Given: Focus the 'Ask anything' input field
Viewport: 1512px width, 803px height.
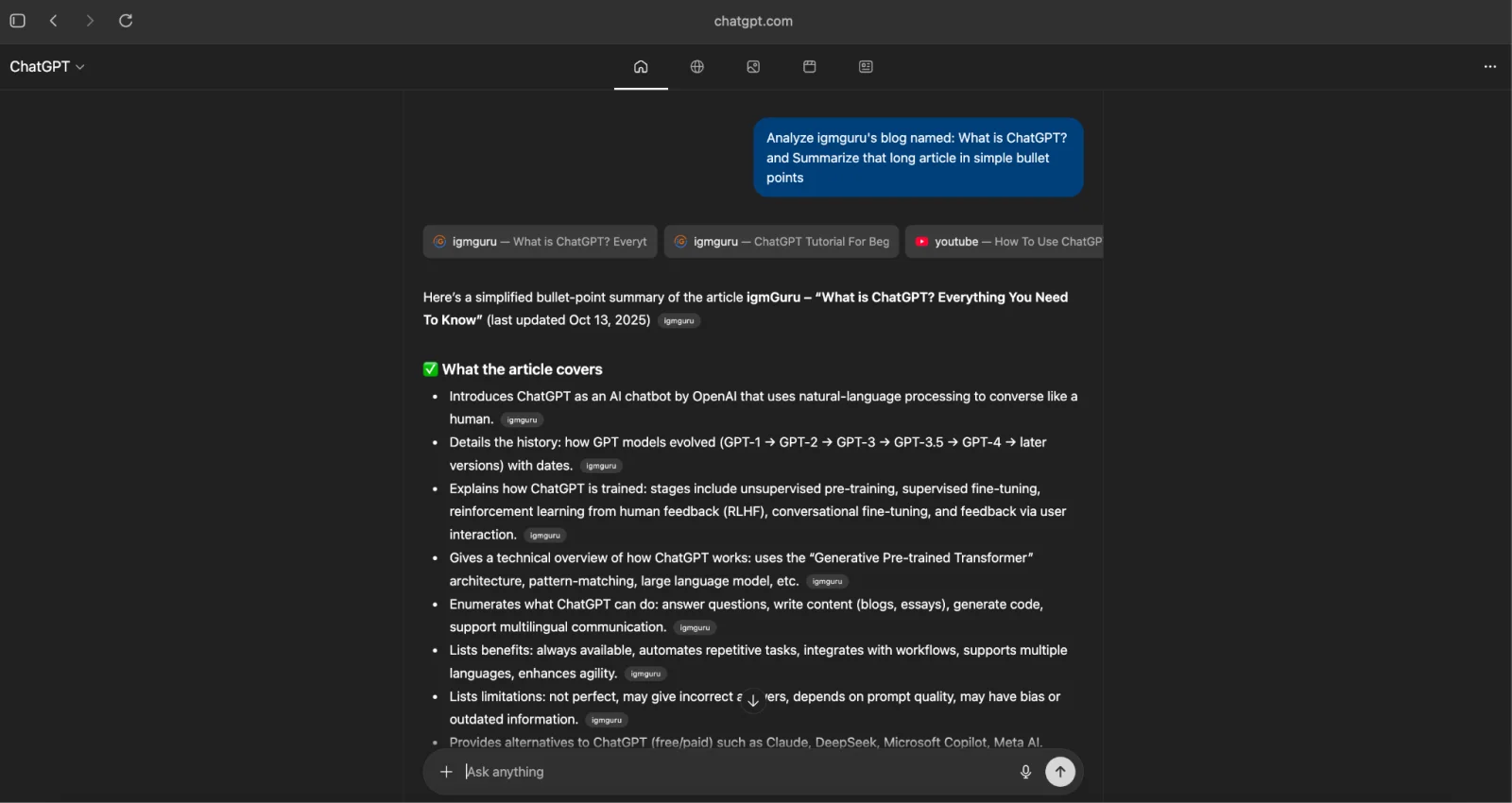Looking at the screenshot, I should (737, 772).
